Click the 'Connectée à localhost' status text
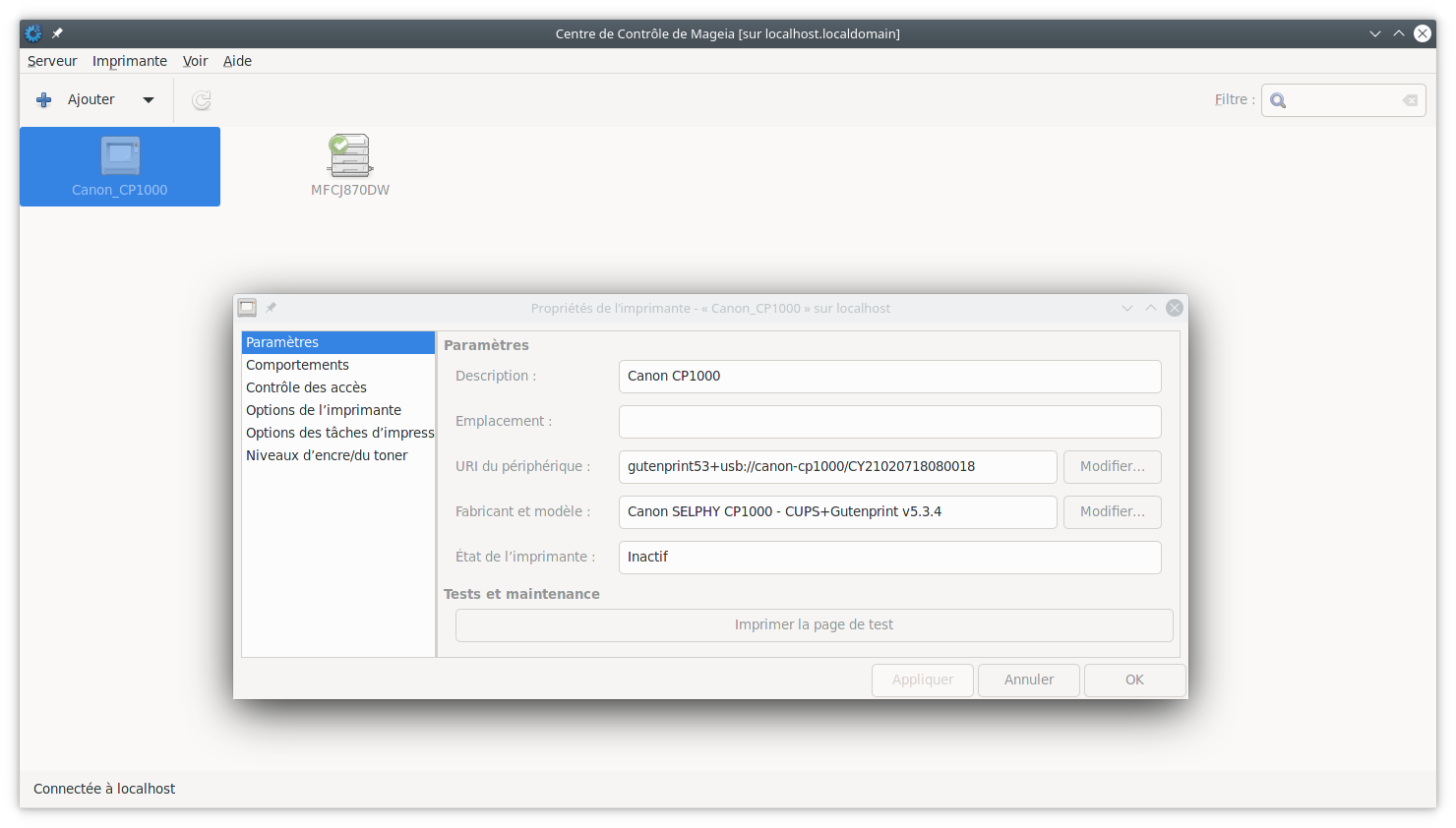 click(x=104, y=789)
